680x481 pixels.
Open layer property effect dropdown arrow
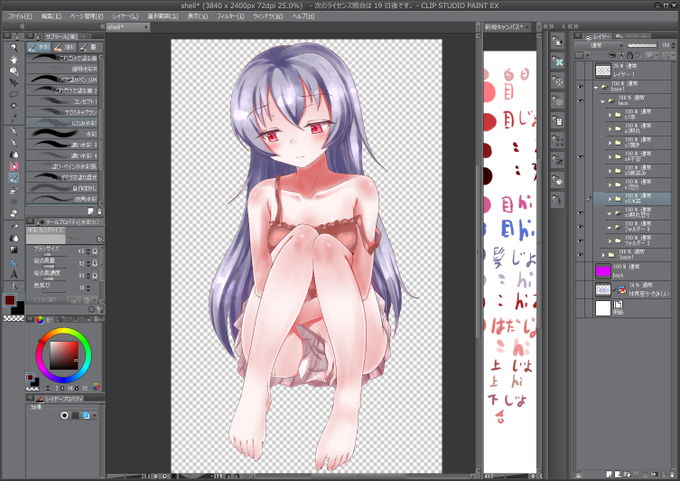[95, 416]
